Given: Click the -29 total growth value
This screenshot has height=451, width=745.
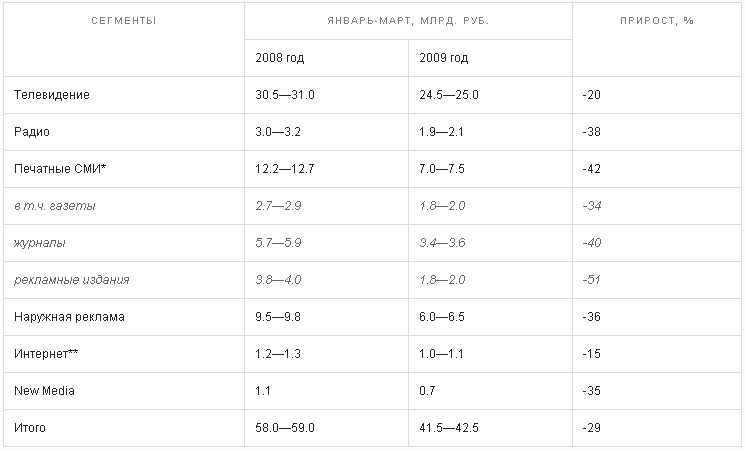Looking at the screenshot, I should pos(592,428).
